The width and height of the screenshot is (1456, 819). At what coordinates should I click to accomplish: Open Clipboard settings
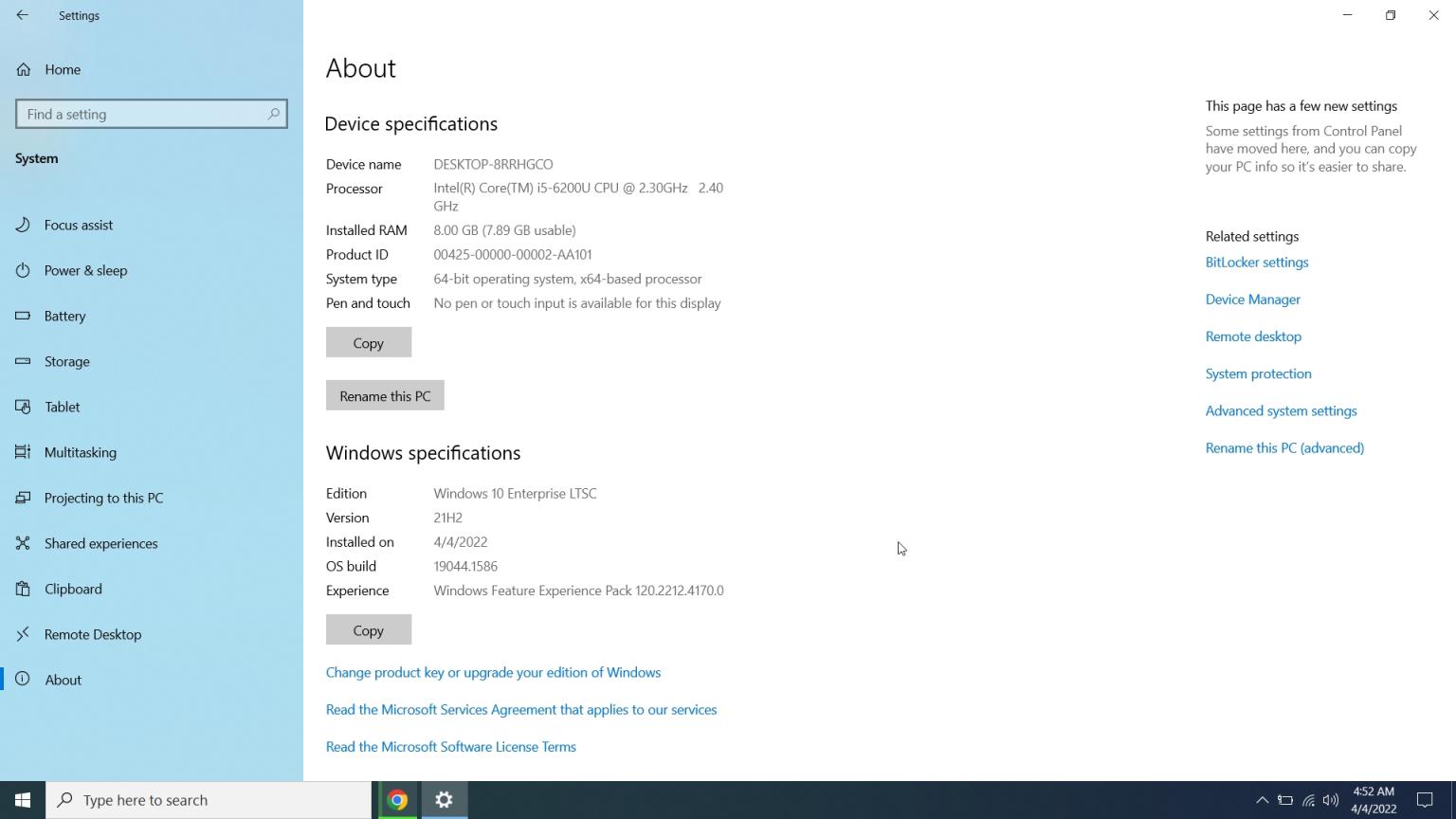[x=73, y=589]
